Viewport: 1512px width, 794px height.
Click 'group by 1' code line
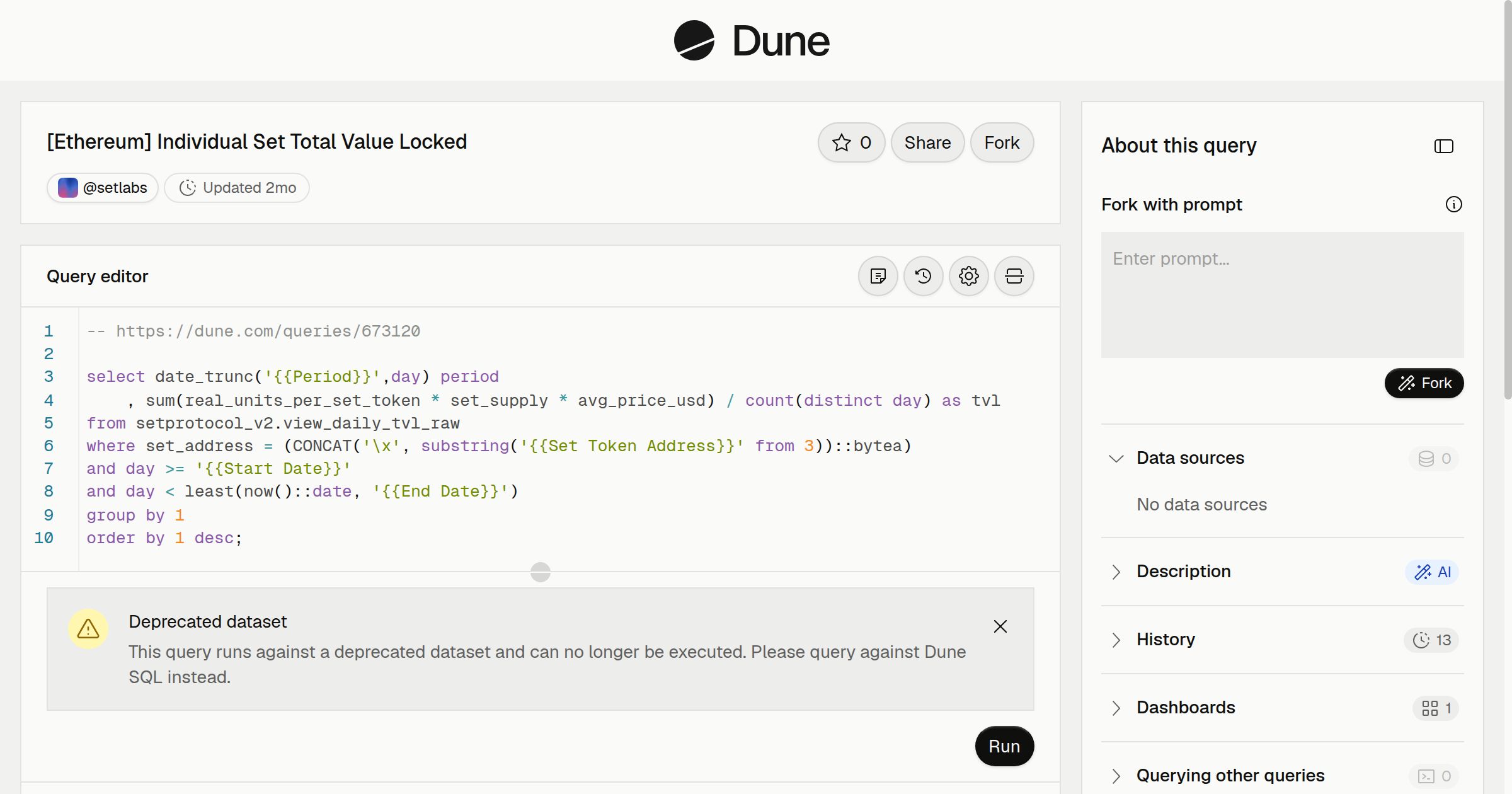pos(135,515)
